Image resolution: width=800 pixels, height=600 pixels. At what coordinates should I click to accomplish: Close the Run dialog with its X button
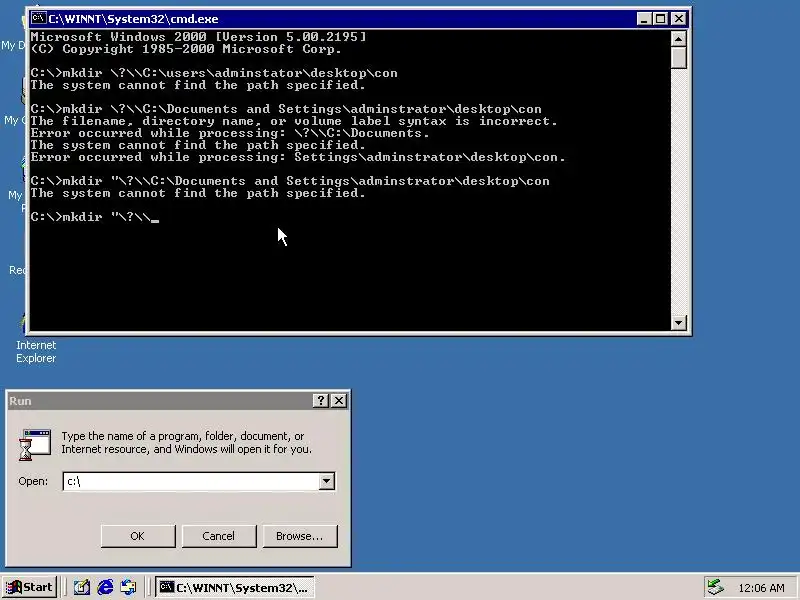tap(339, 401)
